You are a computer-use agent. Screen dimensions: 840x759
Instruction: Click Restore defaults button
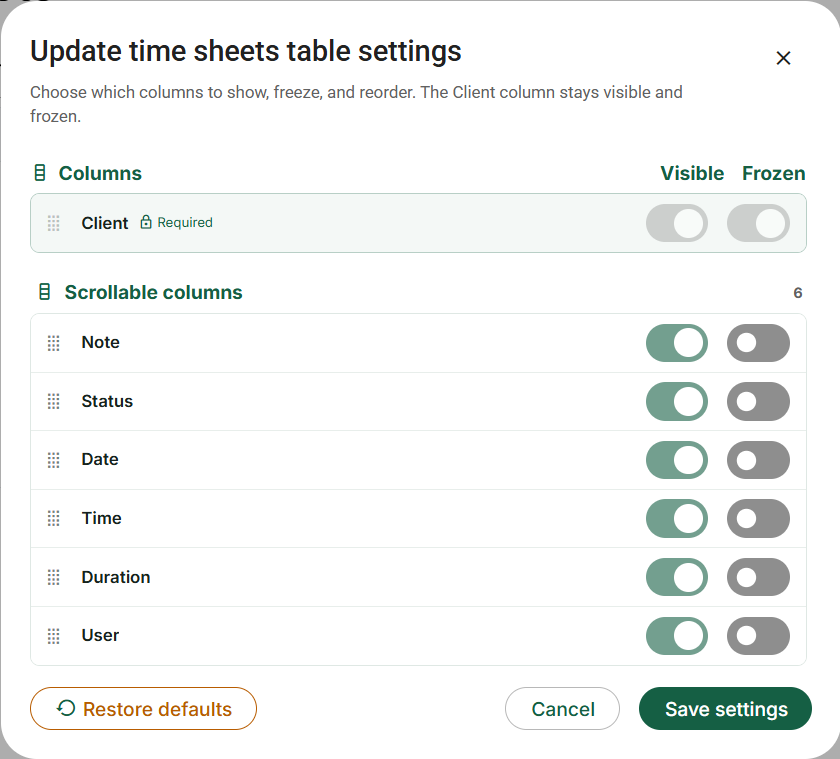(x=144, y=709)
